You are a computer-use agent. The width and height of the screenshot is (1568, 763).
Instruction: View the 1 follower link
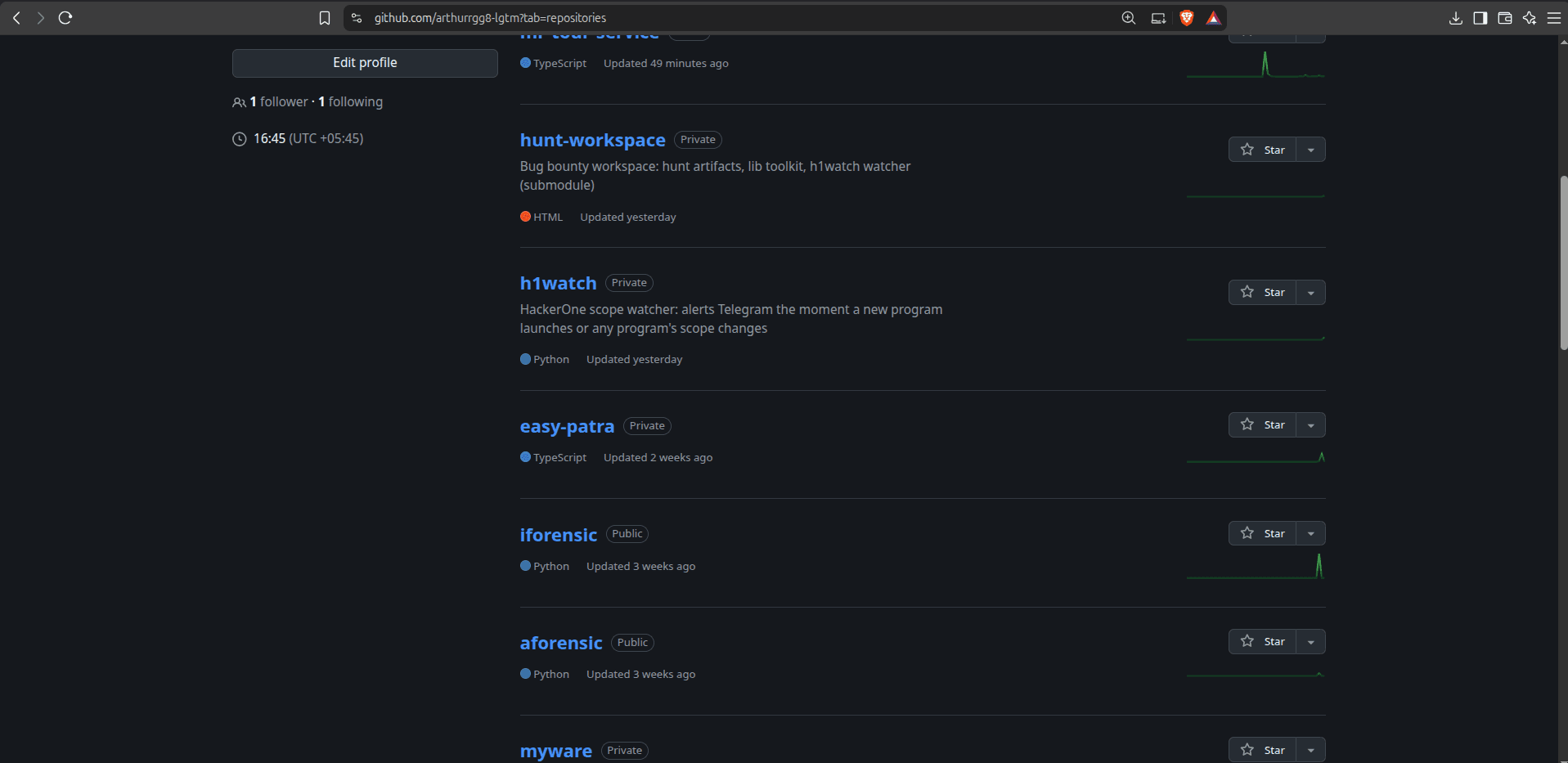[279, 101]
